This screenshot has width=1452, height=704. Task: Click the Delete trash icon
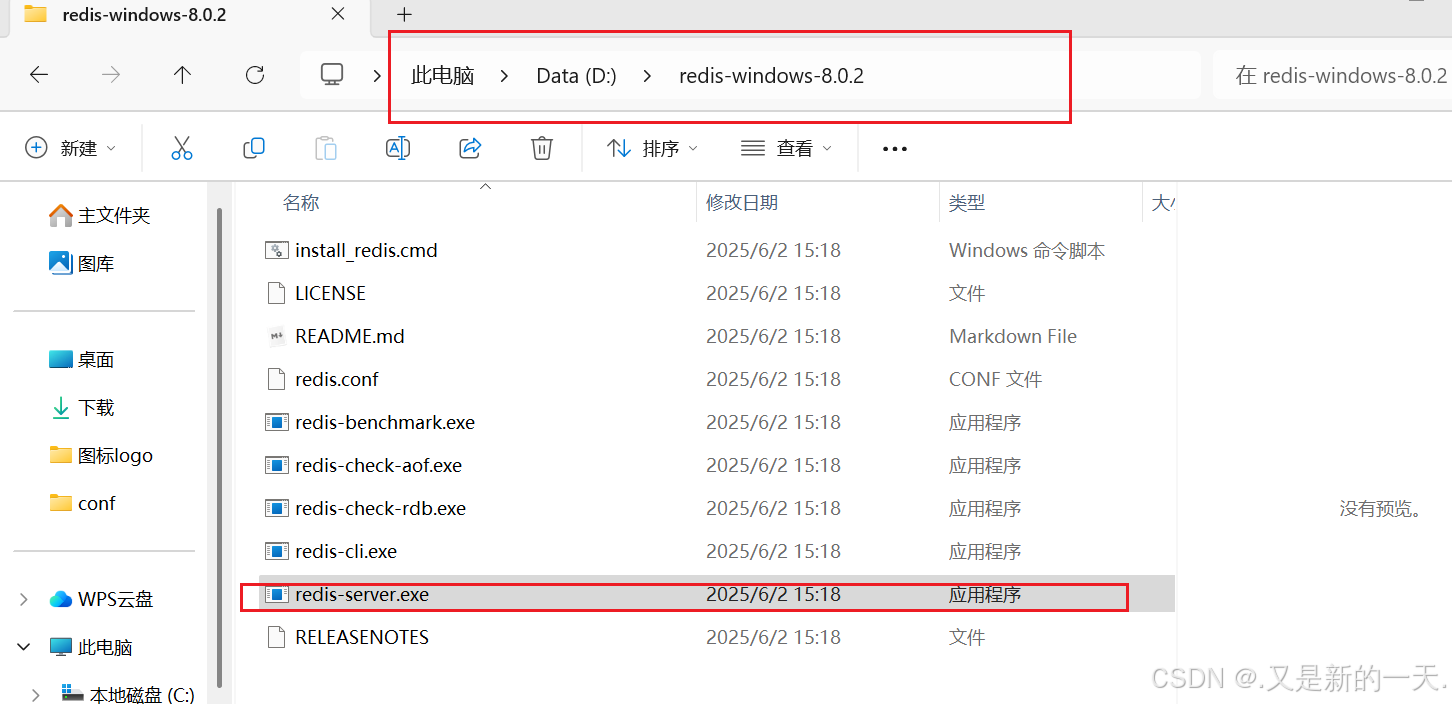click(542, 148)
